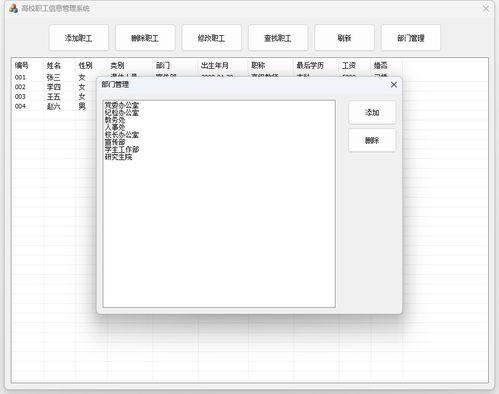
Task: Open 部门管理 from the toolbar
Action: point(411,38)
